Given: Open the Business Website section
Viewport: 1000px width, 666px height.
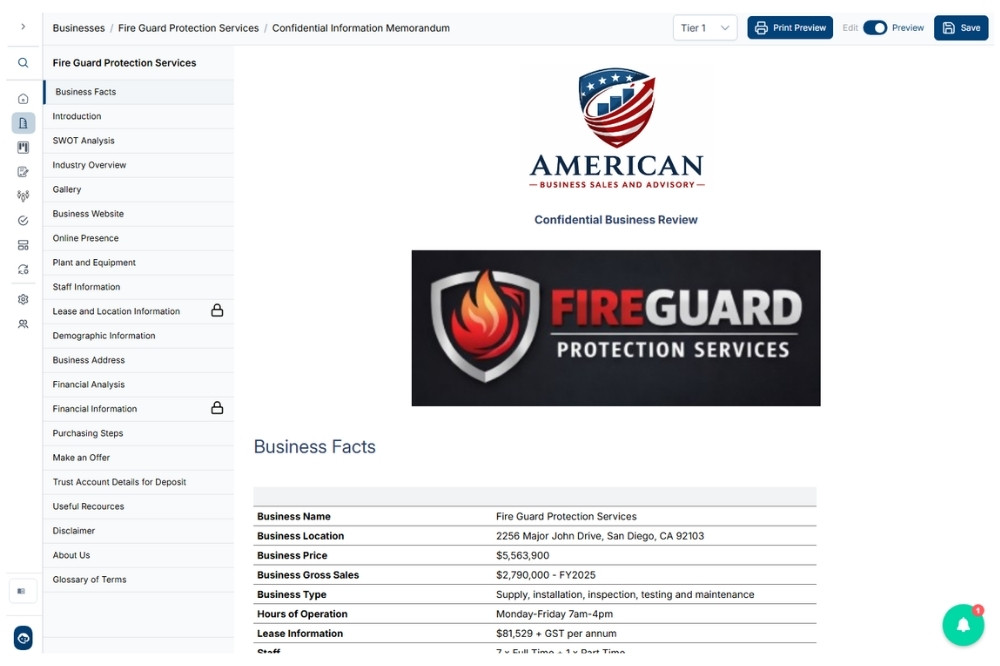Looking at the screenshot, I should point(138,214).
